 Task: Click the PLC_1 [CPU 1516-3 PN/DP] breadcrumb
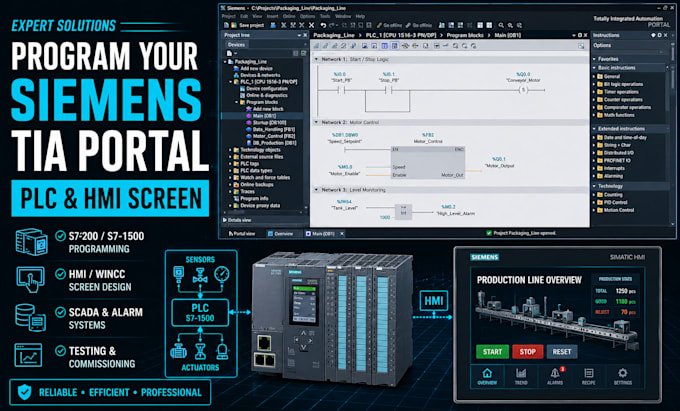403,35
